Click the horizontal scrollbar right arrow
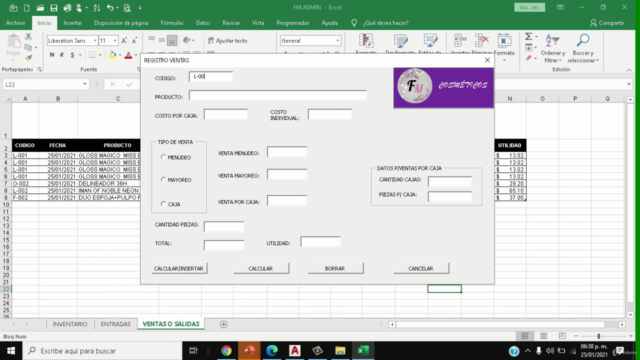This screenshot has width=640, height=360. coord(622,324)
